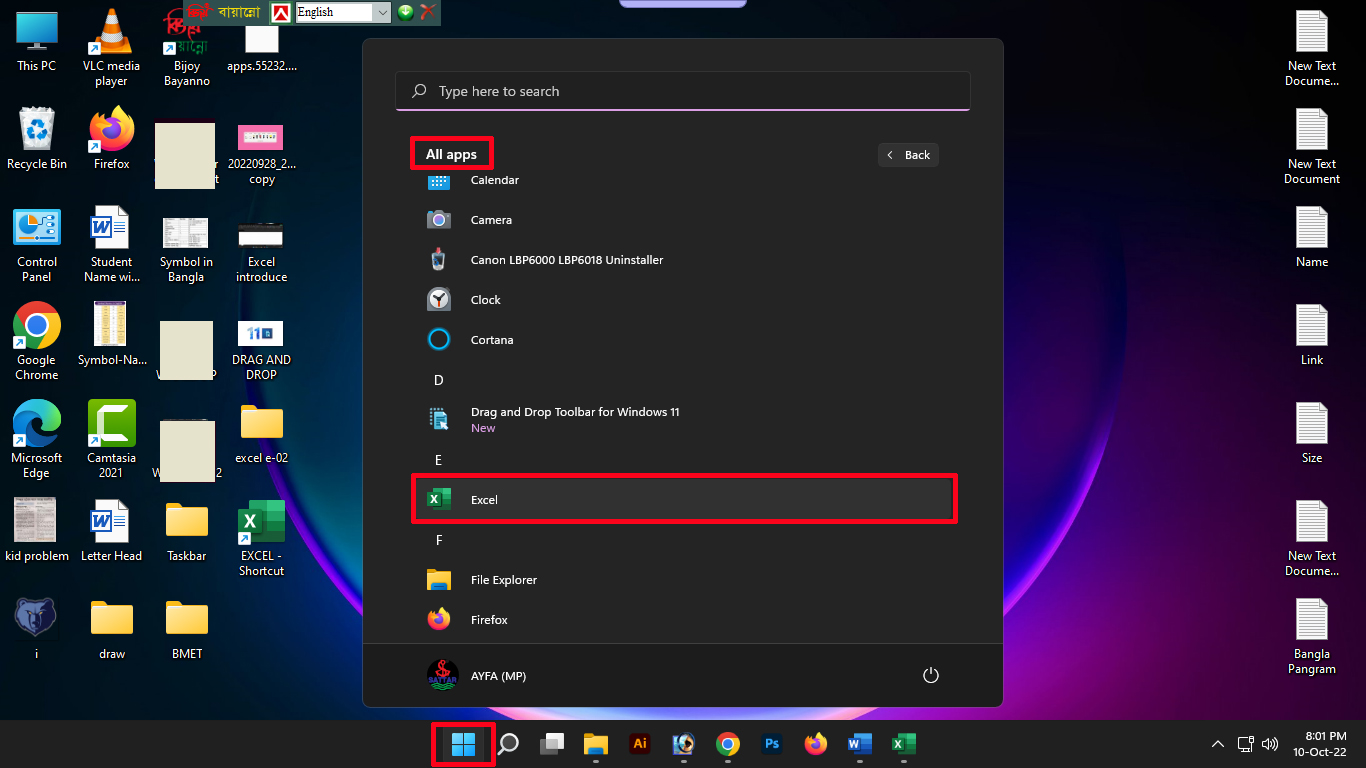1366x768 pixels.
Task: Jump to letter F section header
Action: point(439,540)
